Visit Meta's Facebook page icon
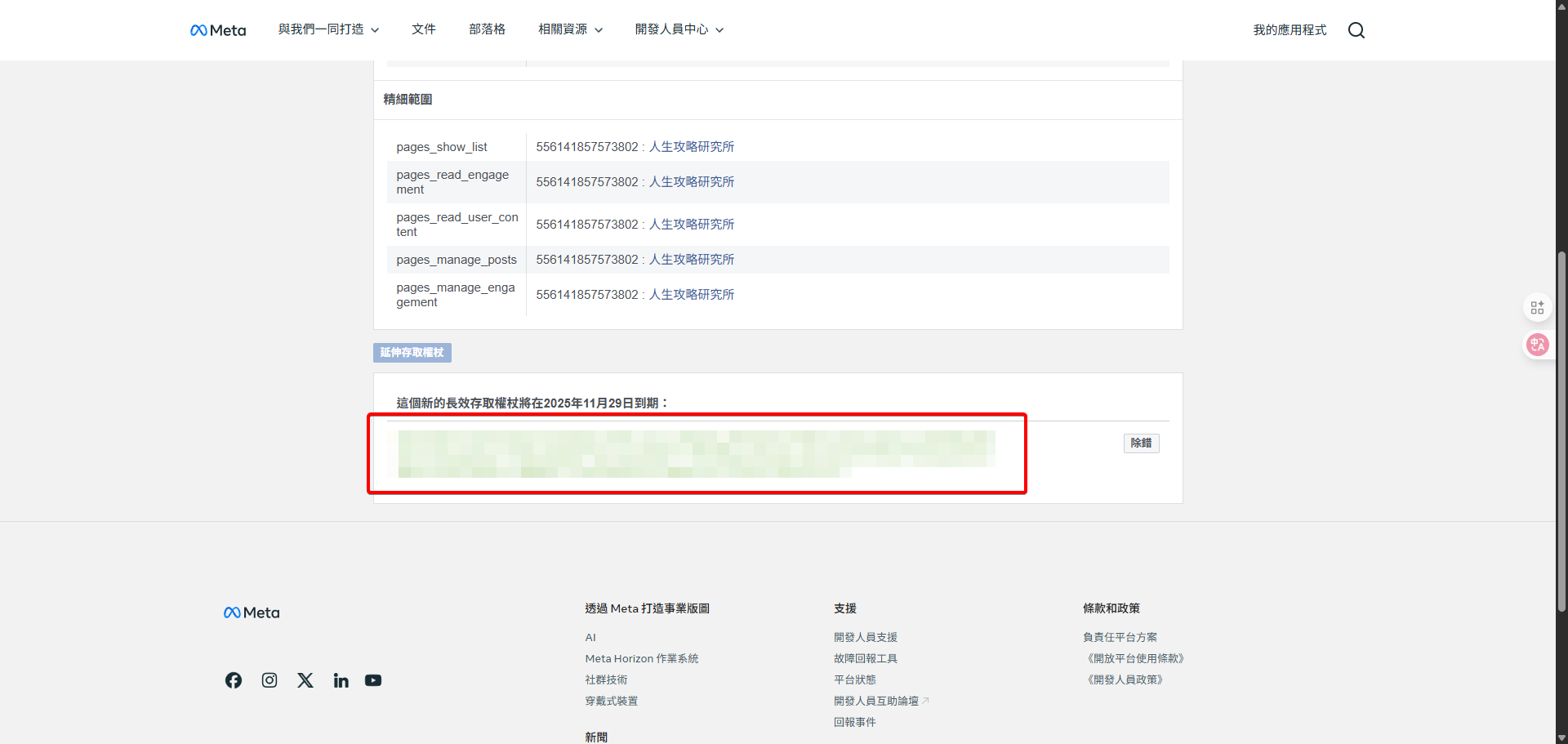The image size is (1568, 744). (x=233, y=679)
